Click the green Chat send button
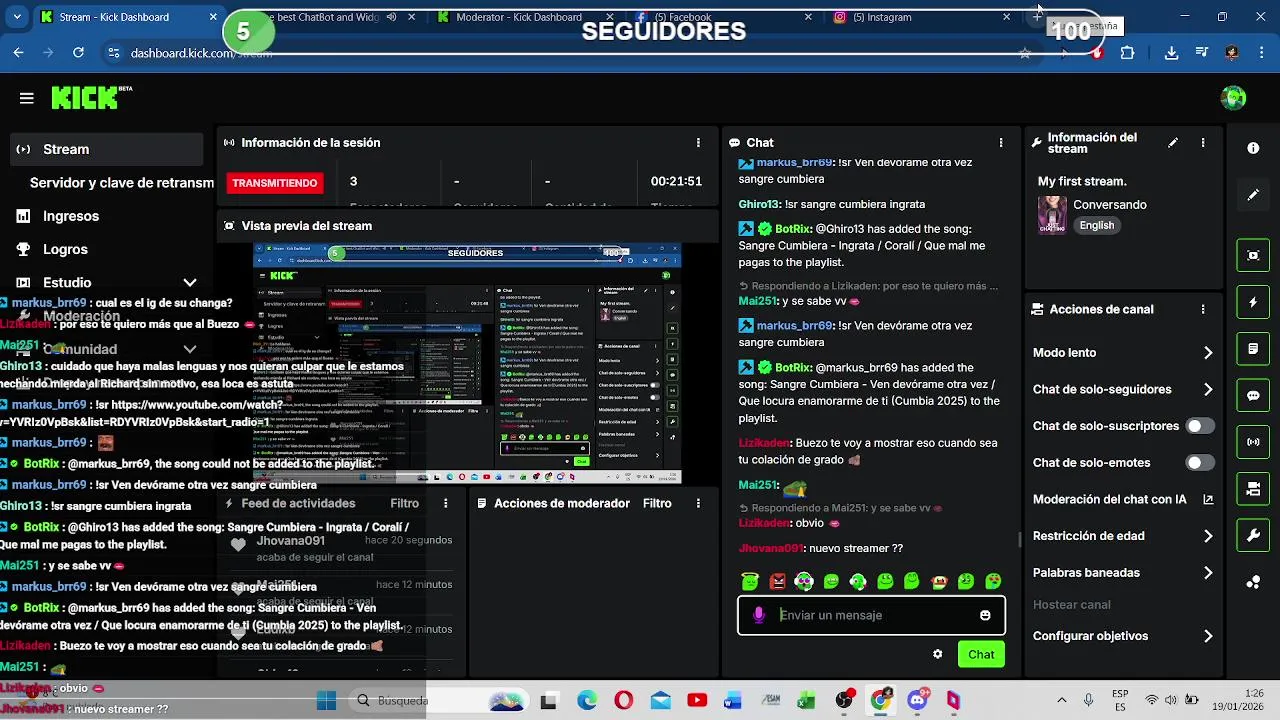Image resolution: width=1280 pixels, height=720 pixels. [x=981, y=654]
